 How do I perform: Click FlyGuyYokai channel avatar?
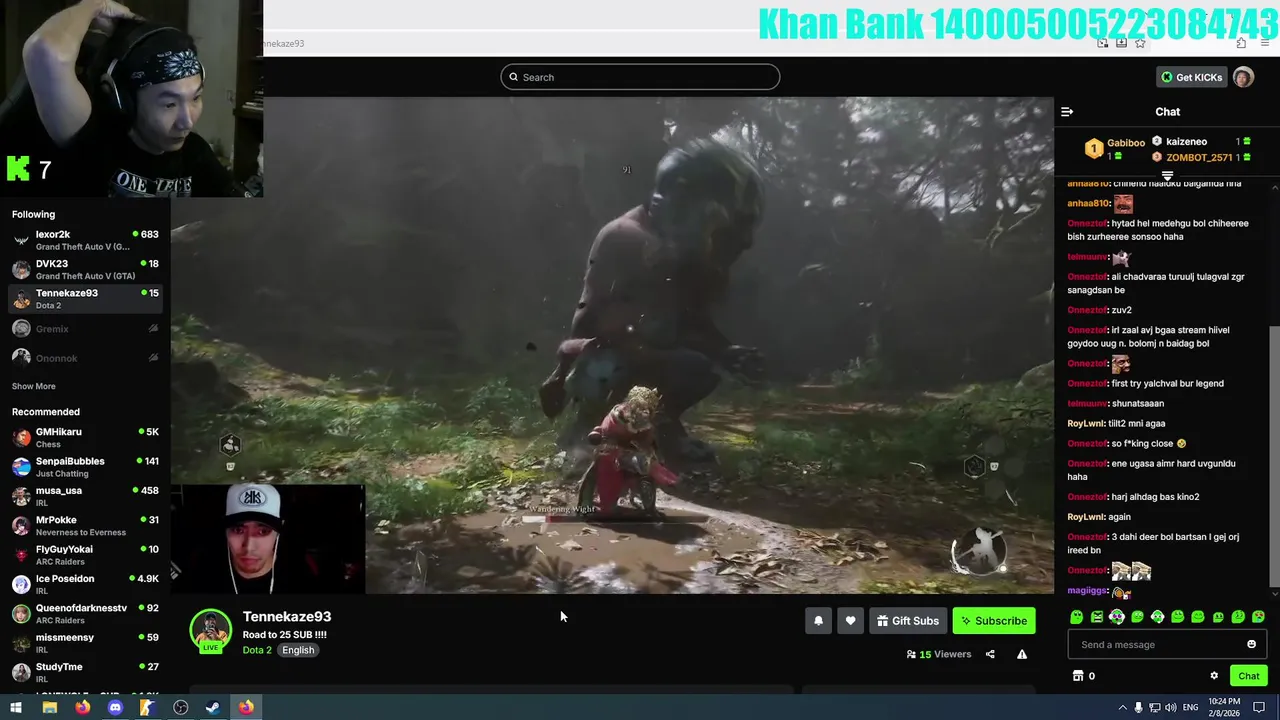point(21,555)
